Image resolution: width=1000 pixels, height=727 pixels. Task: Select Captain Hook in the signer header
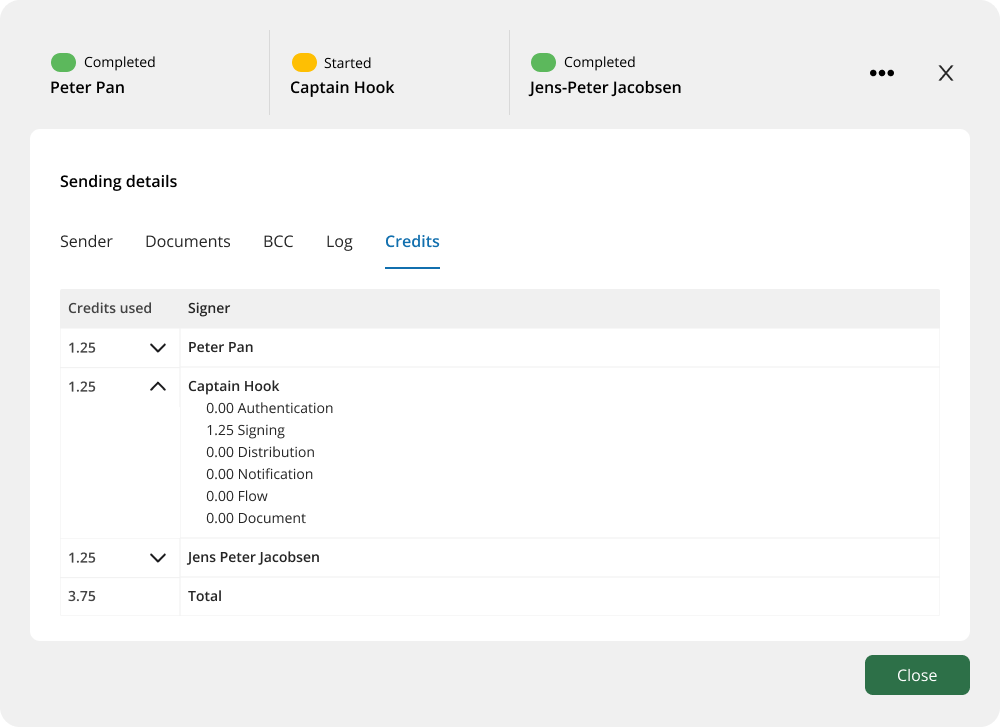pos(342,88)
